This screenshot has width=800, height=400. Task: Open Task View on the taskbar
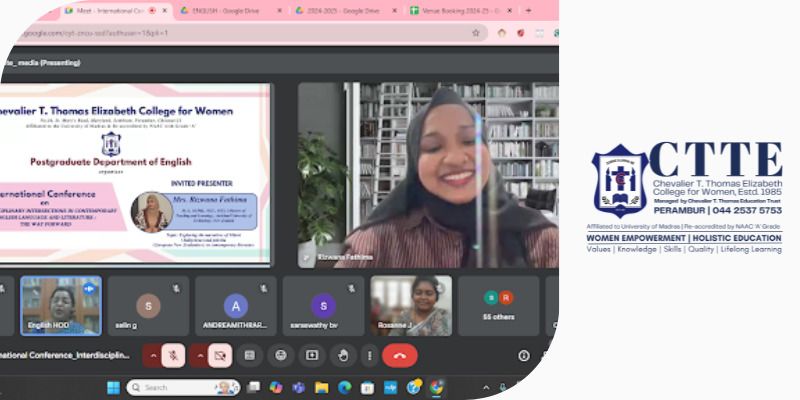coord(254,388)
